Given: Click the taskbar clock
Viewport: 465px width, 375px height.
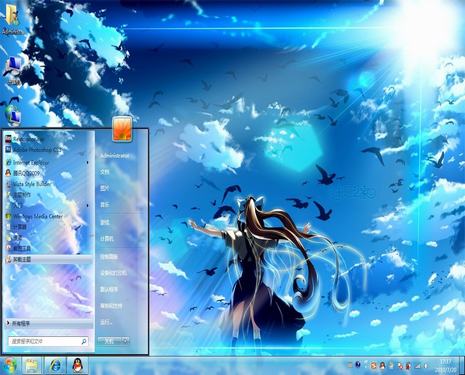Looking at the screenshot, I should pos(446,366).
